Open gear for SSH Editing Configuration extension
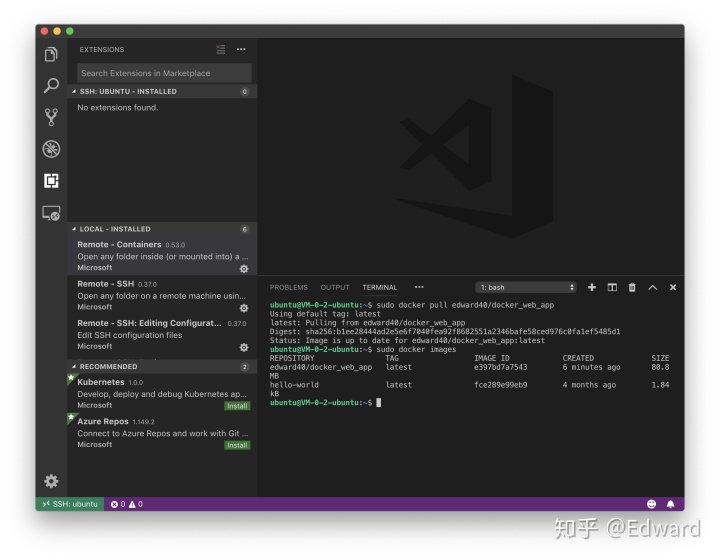This screenshot has width=720, height=558. tap(244, 347)
